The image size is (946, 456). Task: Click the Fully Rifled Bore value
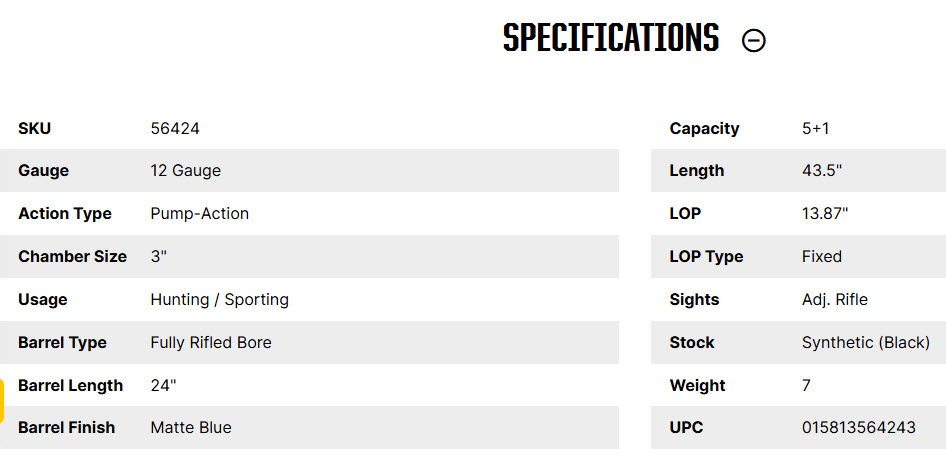coord(211,343)
